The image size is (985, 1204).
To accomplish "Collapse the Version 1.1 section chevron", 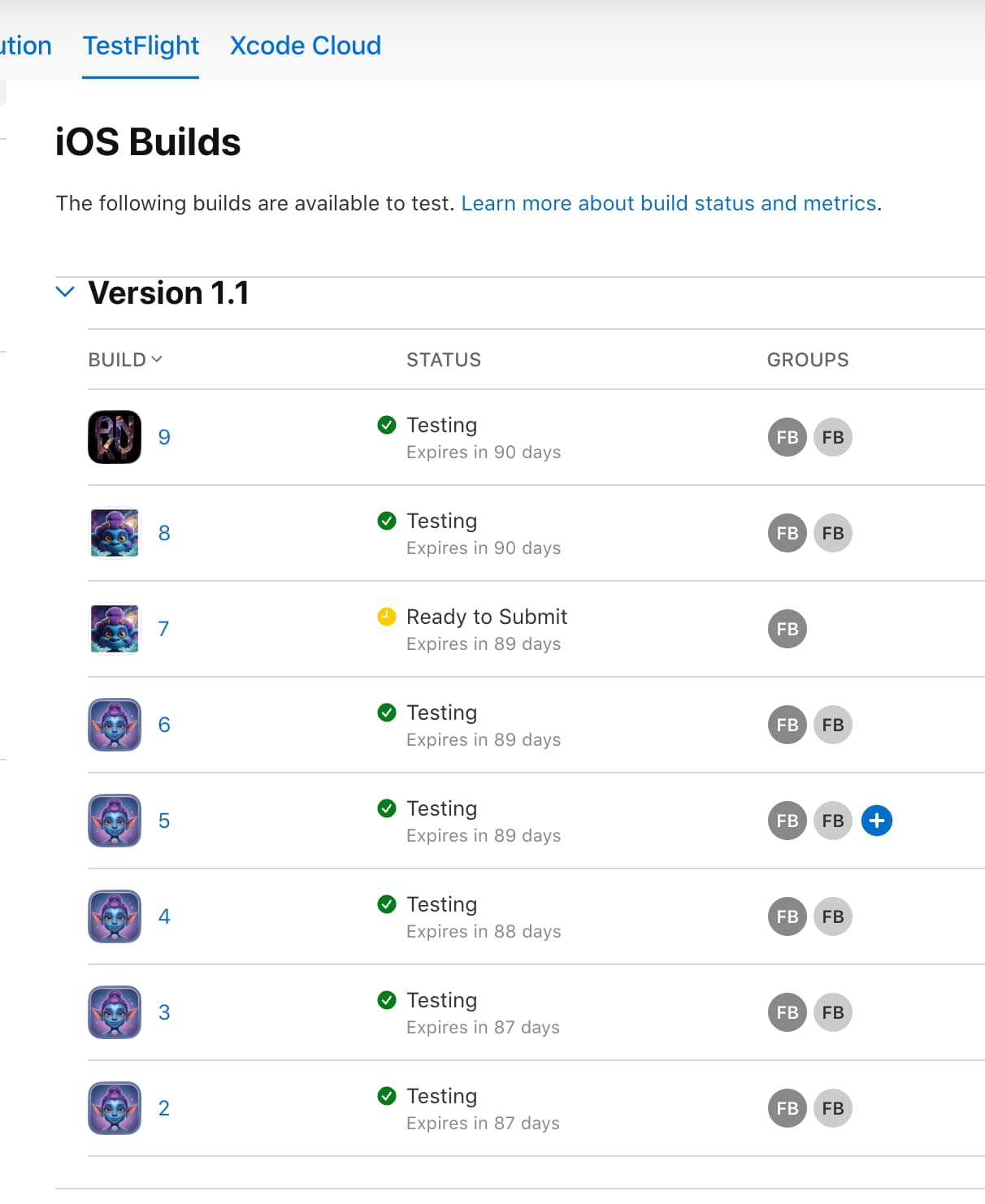I will coord(65,292).
